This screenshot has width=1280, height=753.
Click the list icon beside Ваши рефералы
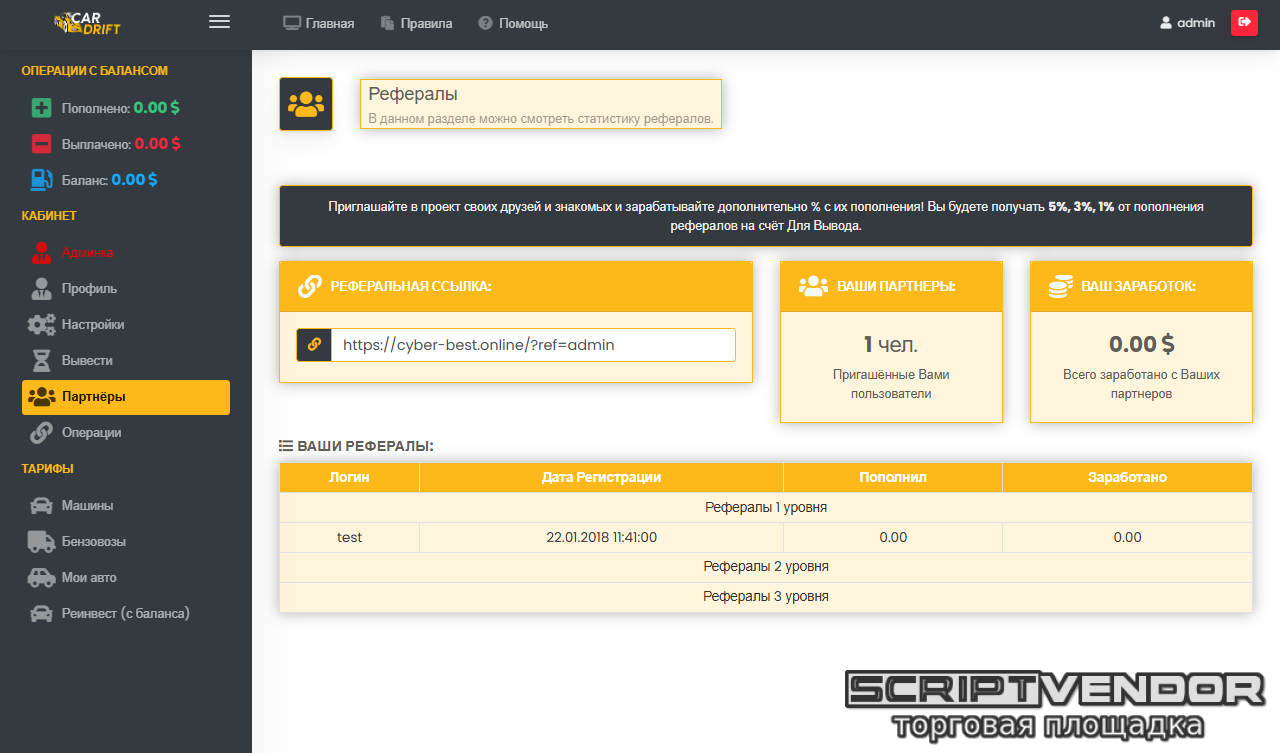(x=285, y=446)
